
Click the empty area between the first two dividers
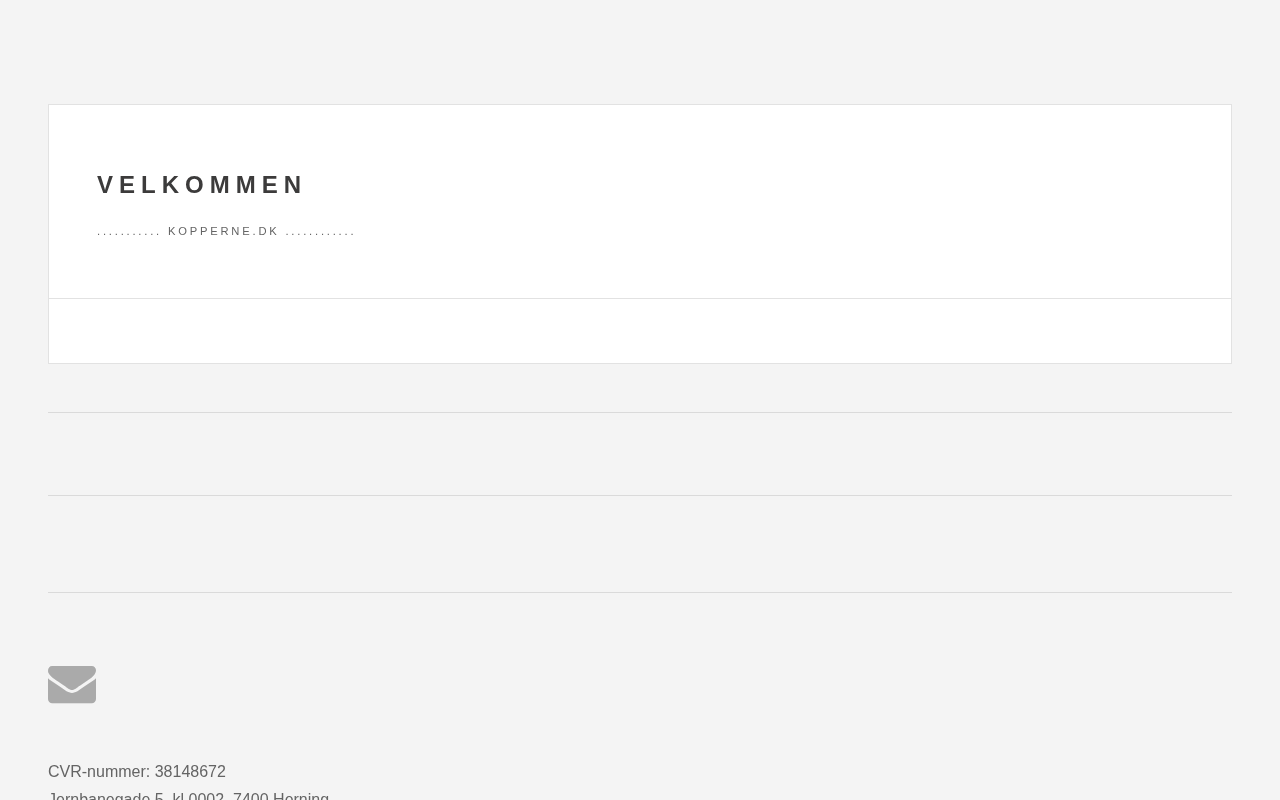point(640,454)
